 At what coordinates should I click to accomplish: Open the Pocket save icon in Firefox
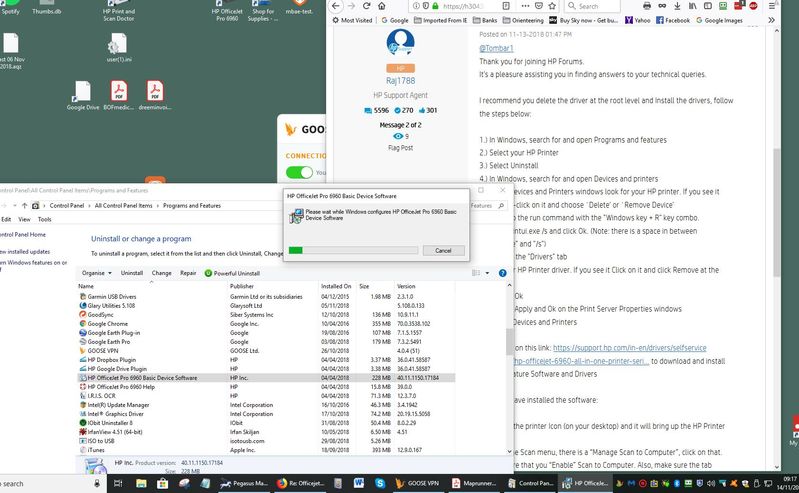(539, 6)
